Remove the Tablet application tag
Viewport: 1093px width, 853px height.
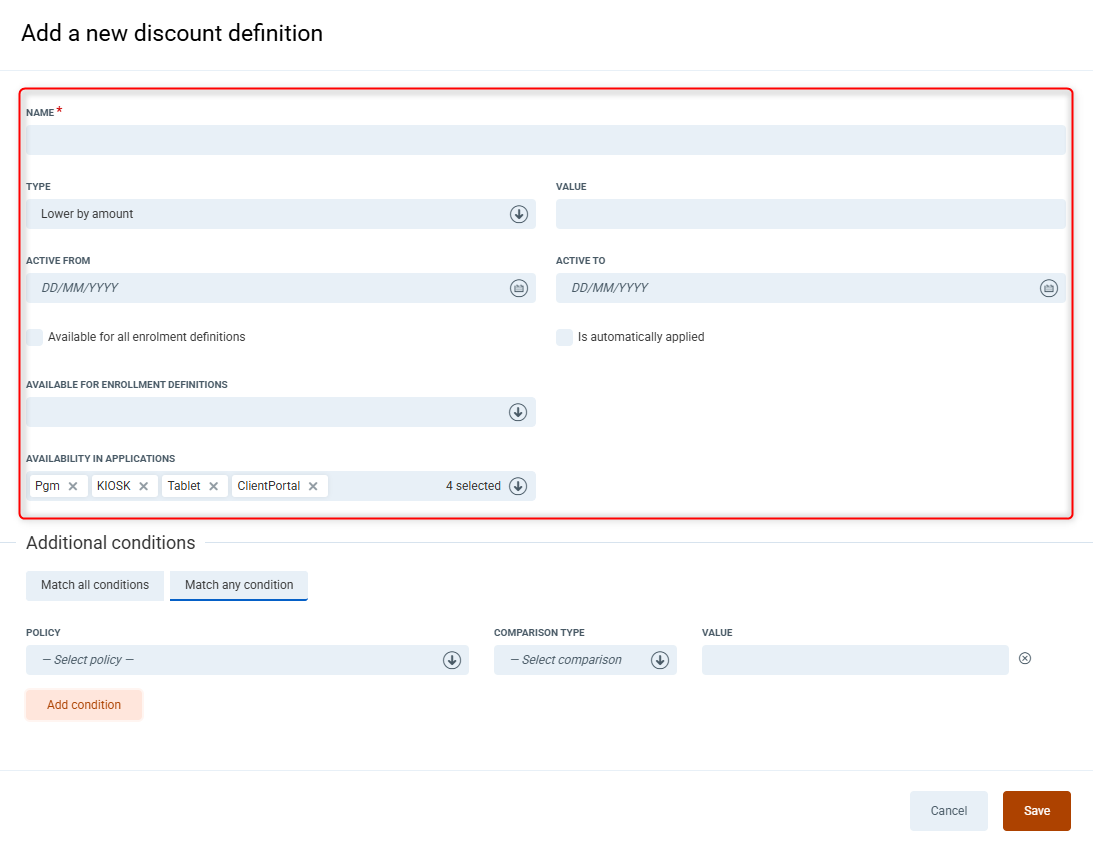[213, 487]
